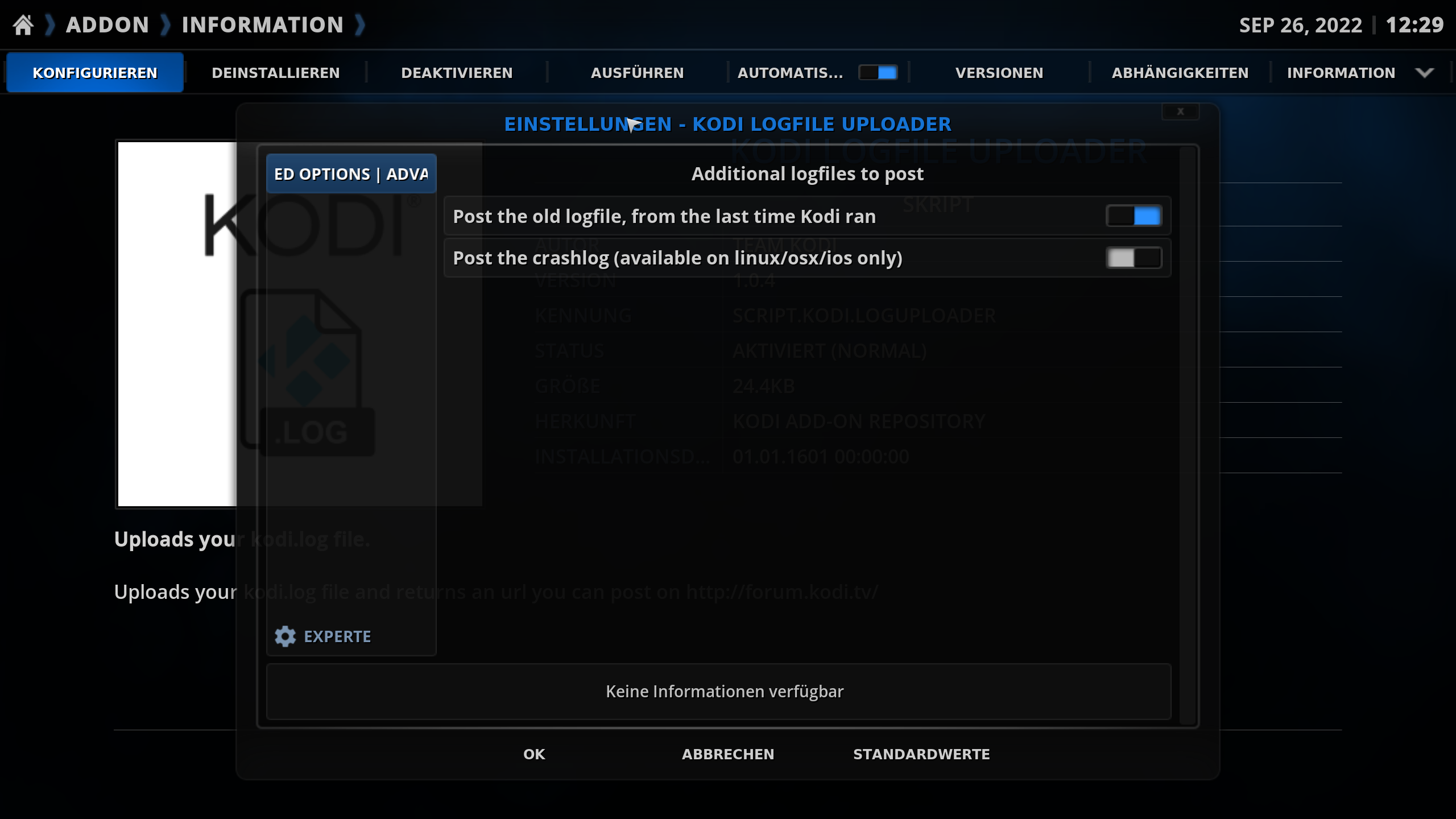The image size is (1456, 819).
Task: Open the Versionen tab
Action: (x=999, y=73)
